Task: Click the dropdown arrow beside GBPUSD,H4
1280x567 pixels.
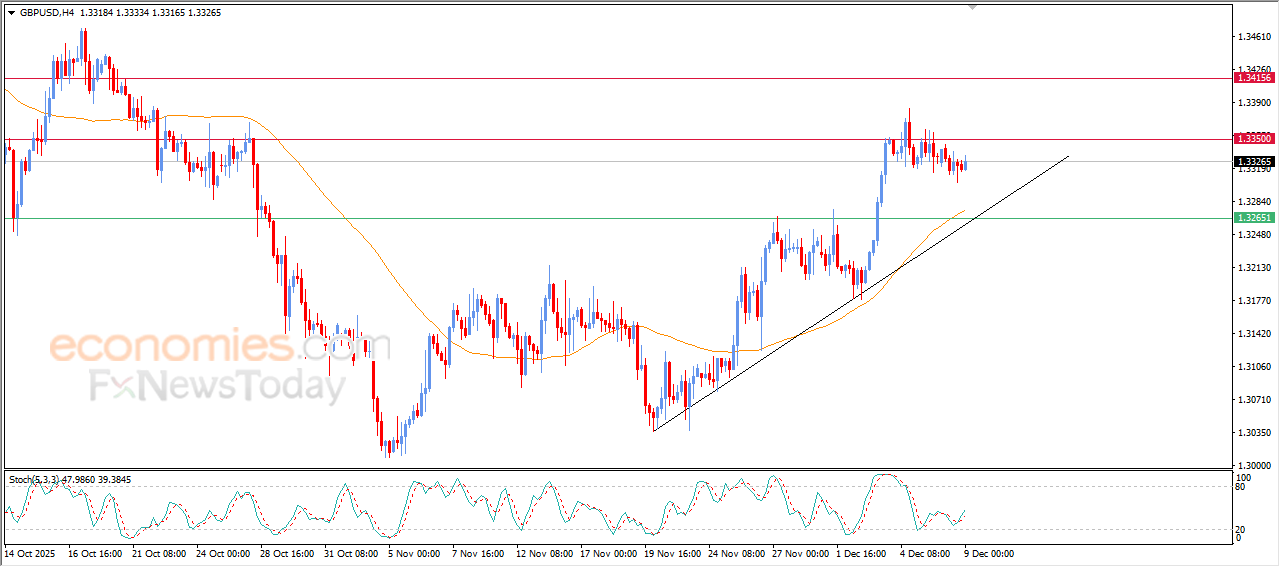Action: coord(12,13)
